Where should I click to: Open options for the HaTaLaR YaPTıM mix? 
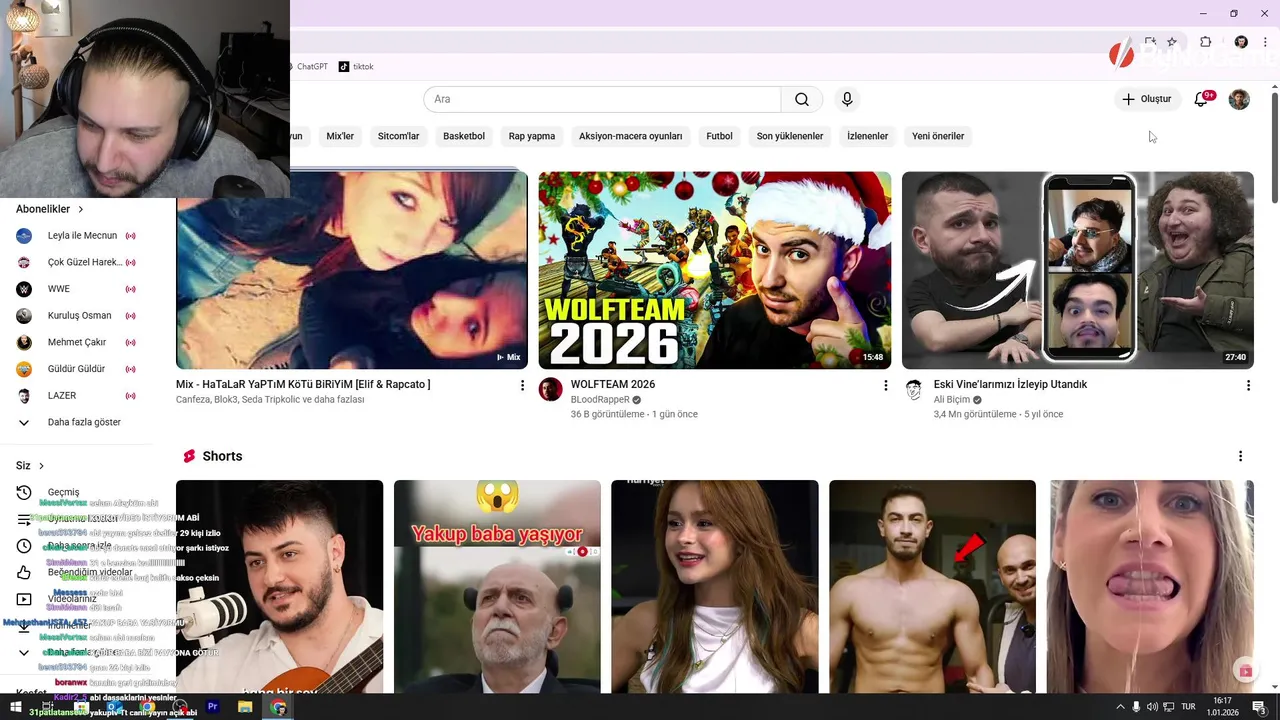[x=521, y=385]
